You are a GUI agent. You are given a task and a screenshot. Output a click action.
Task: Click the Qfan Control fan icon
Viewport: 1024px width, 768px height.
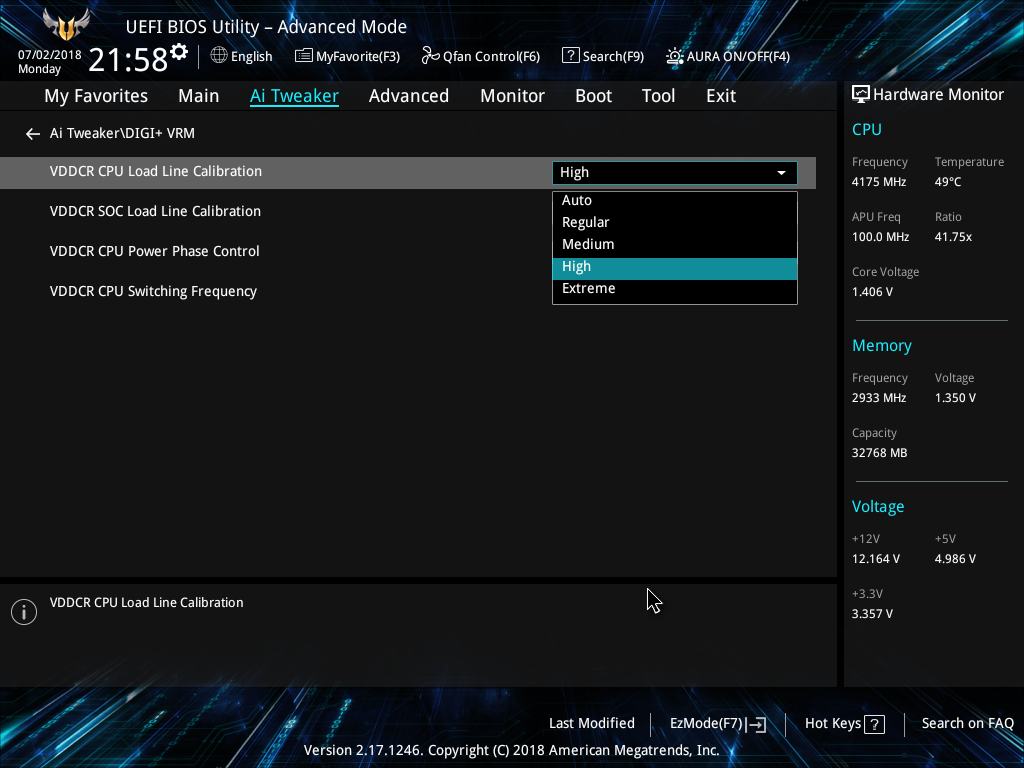(430, 56)
